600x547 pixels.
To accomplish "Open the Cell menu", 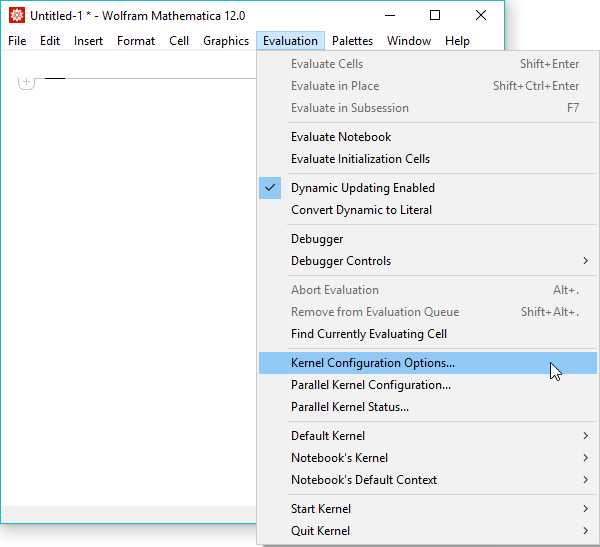I will click(x=179, y=41).
